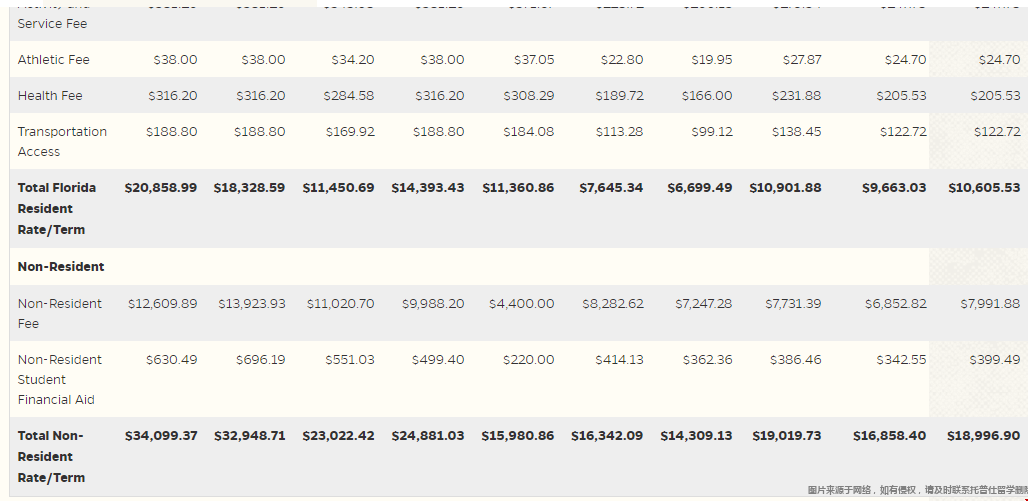1028x501 pixels.
Task: Select Total Florida Resident Rate/Term label
Action: click(57, 209)
